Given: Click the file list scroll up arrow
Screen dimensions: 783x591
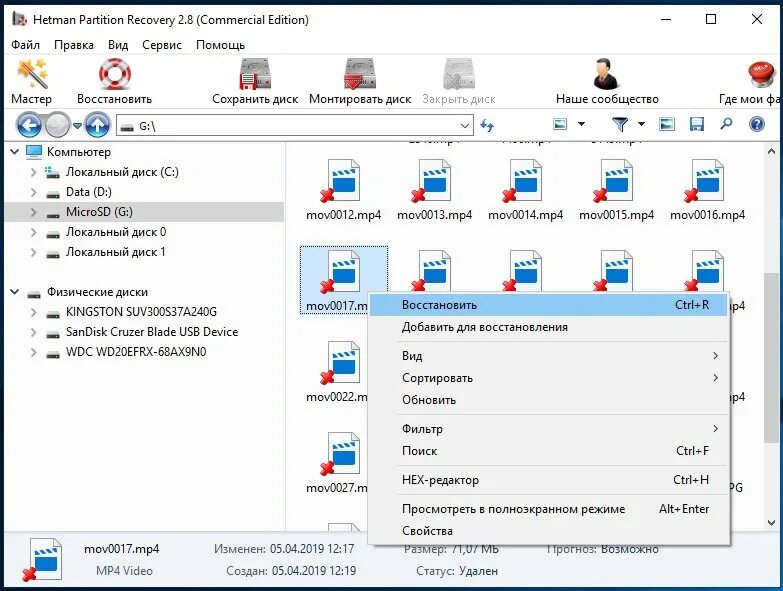Looking at the screenshot, I should coord(771,151).
